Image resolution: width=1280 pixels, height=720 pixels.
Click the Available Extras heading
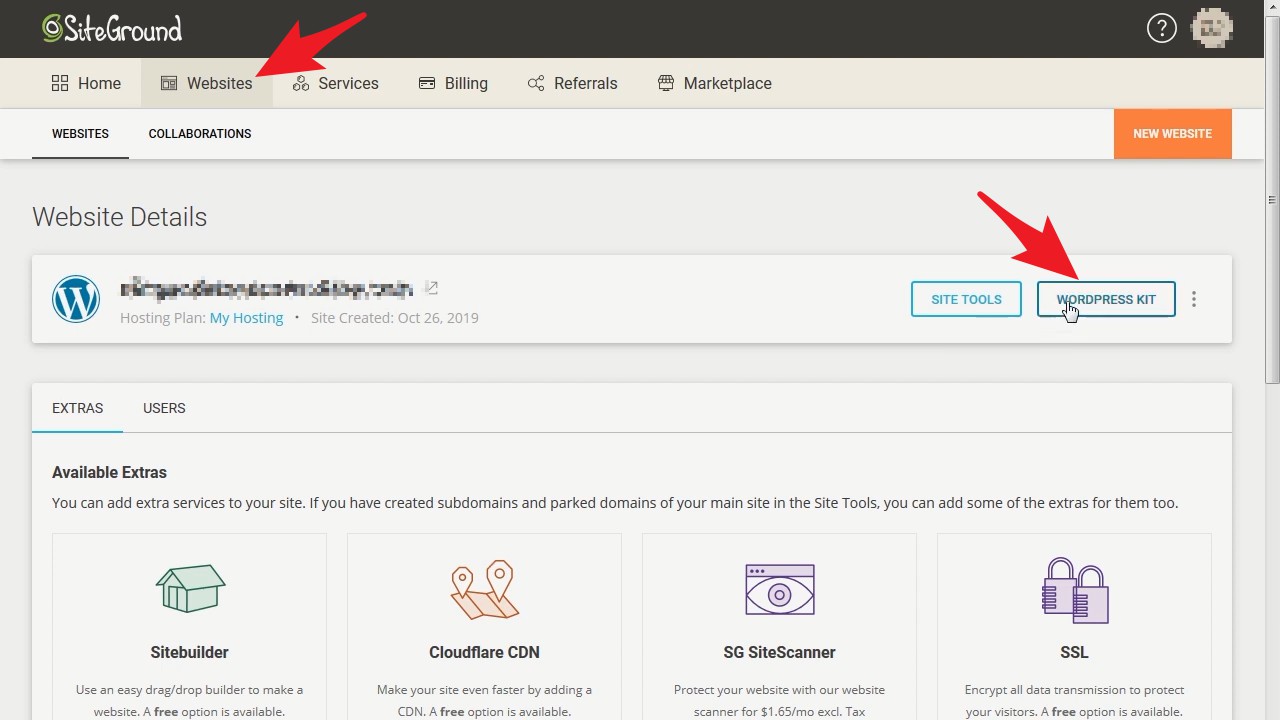pos(109,472)
